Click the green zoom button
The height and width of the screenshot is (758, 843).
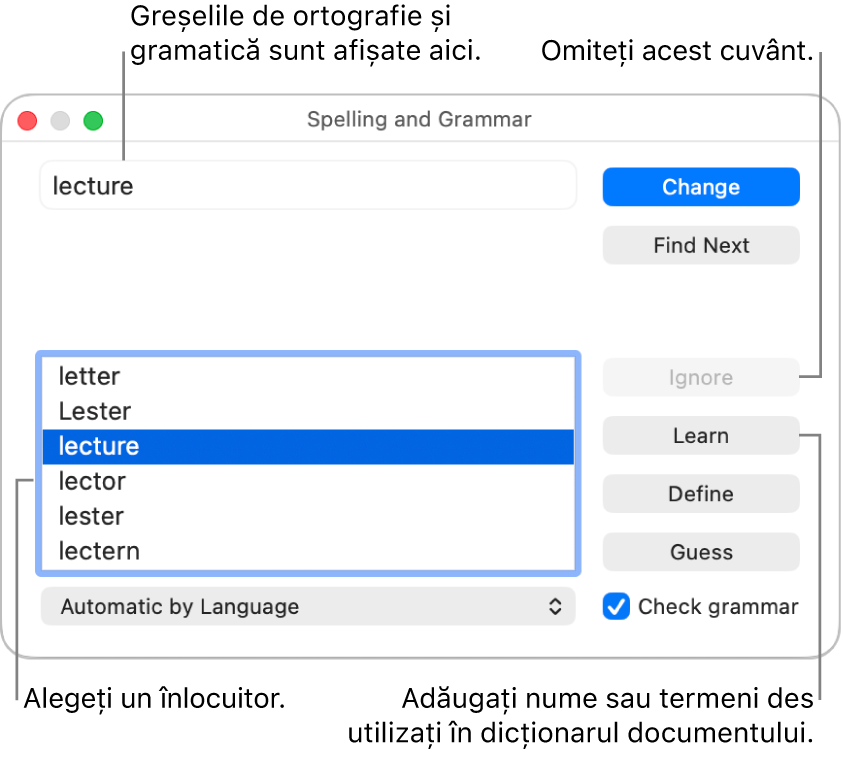[92, 120]
